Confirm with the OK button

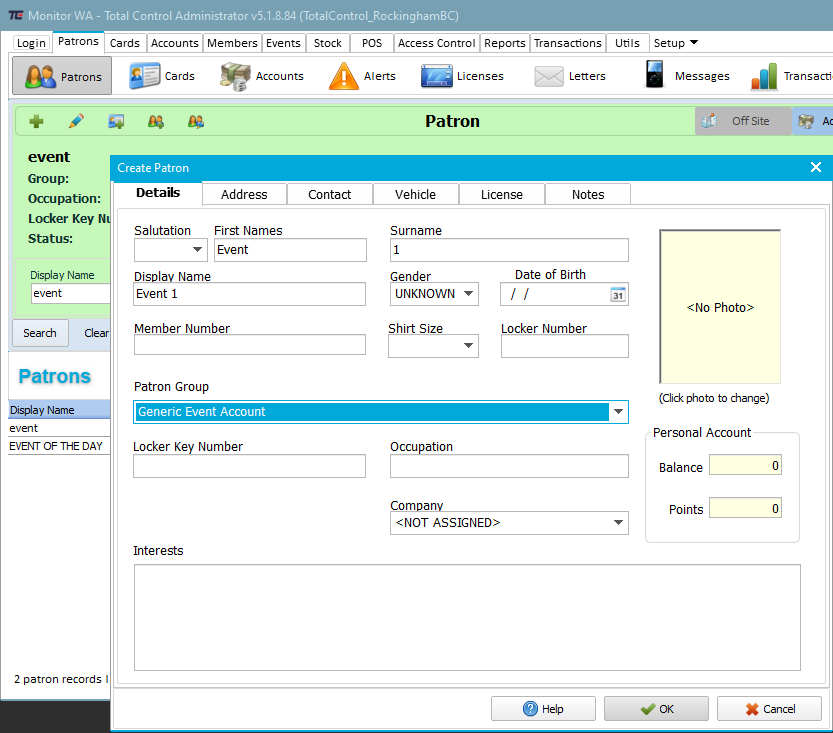click(x=656, y=709)
